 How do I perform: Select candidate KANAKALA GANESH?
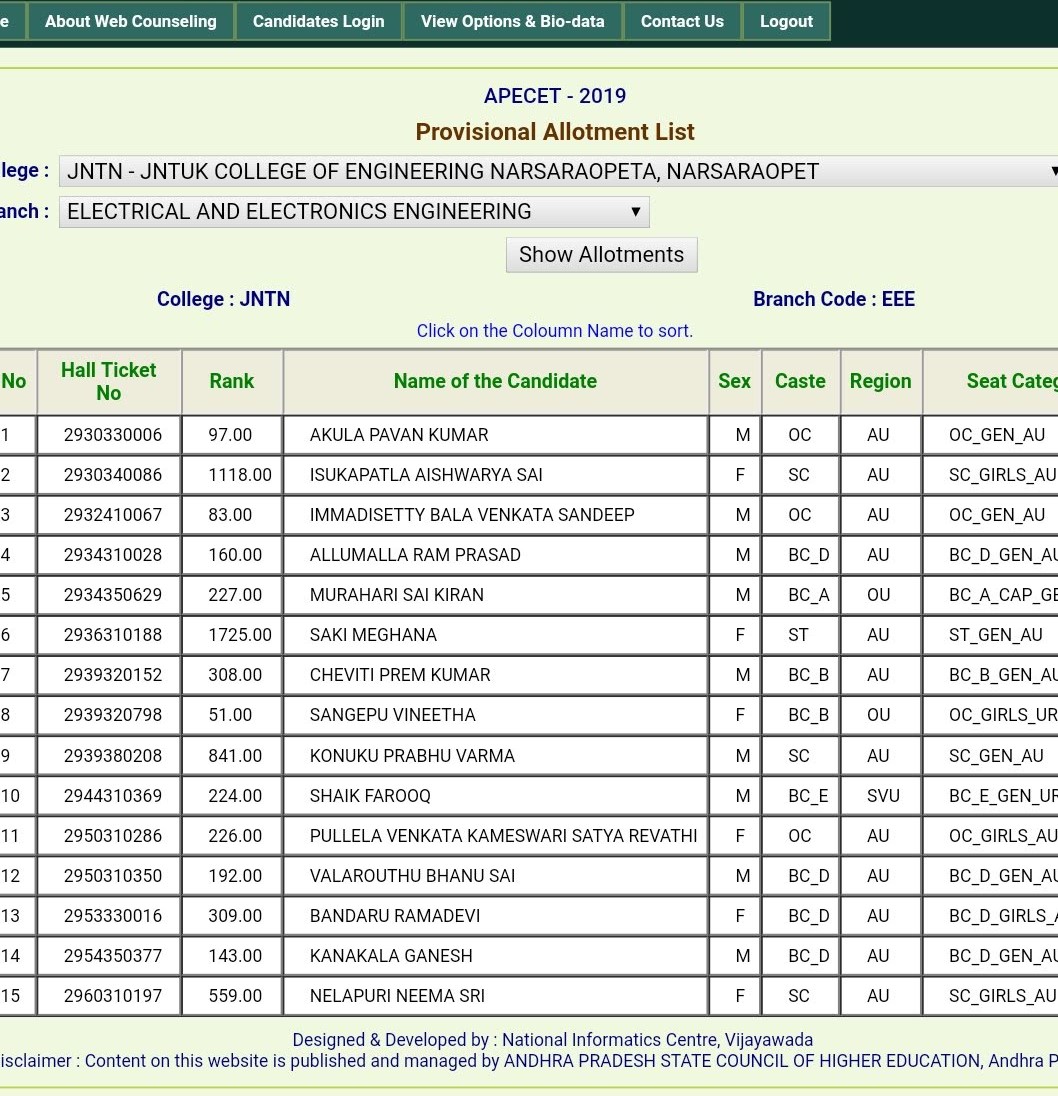tap(391, 956)
